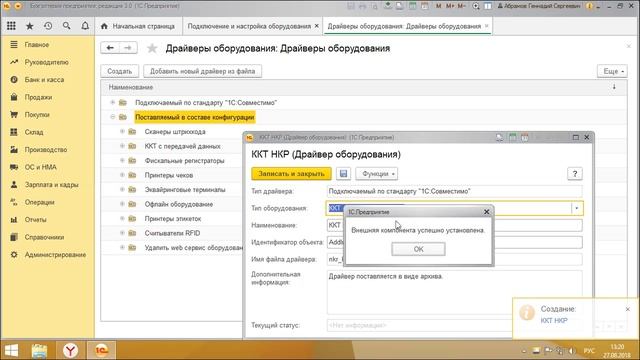Go forward with right arrow button
The height and width of the screenshot is (360, 640).
pos(128,48)
